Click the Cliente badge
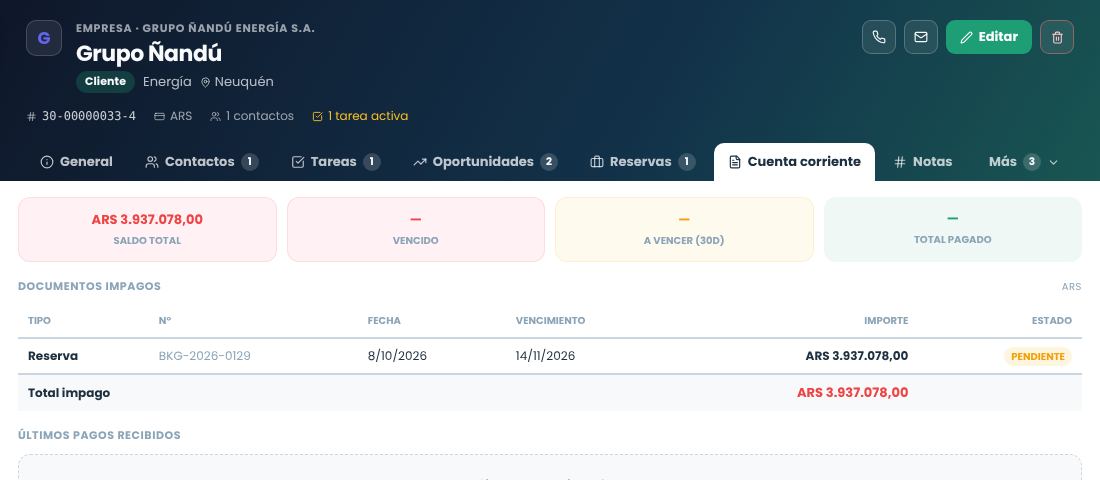 (x=105, y=81)
